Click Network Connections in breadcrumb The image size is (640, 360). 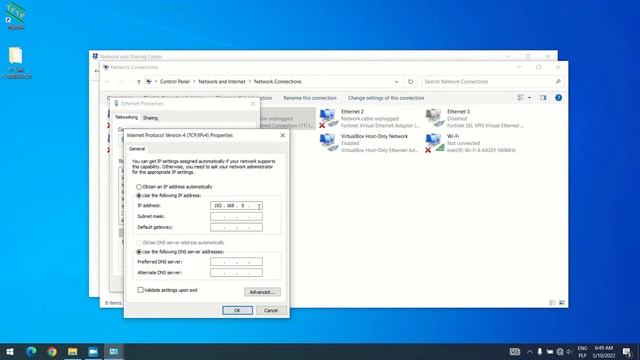(x=278, y=82)
